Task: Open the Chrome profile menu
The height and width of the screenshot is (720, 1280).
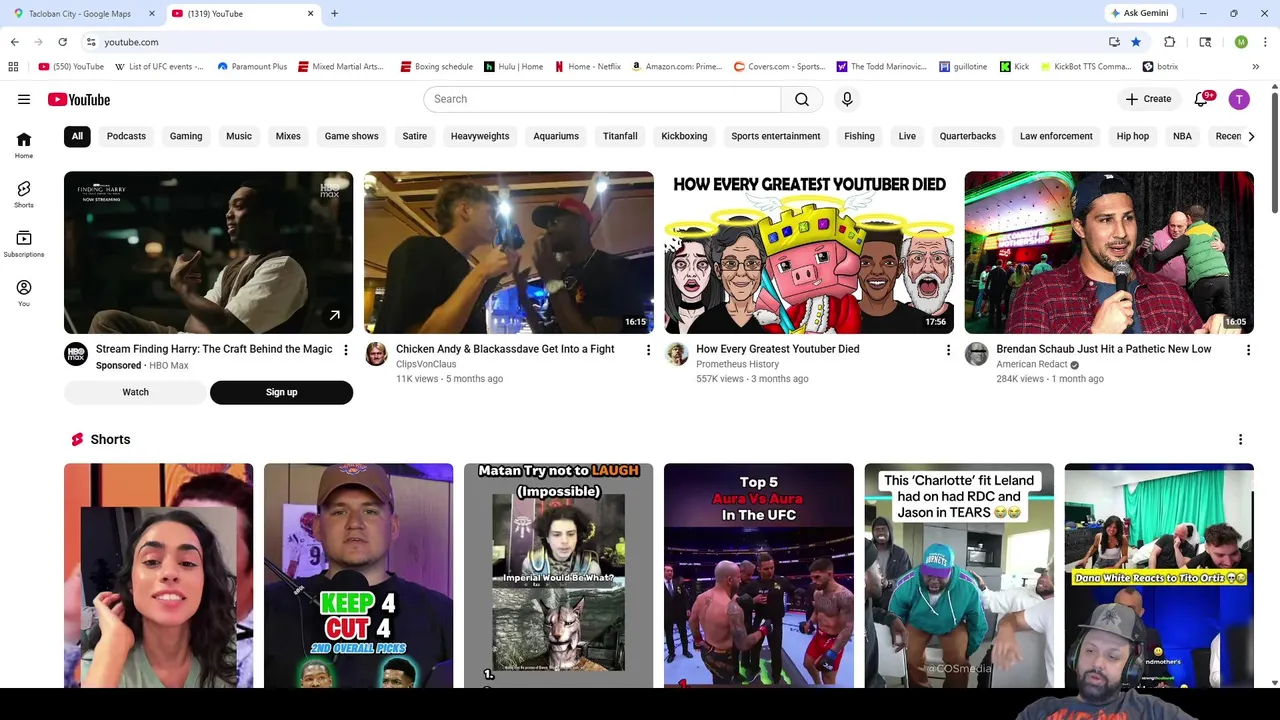Action: (x=1241, y=42)
